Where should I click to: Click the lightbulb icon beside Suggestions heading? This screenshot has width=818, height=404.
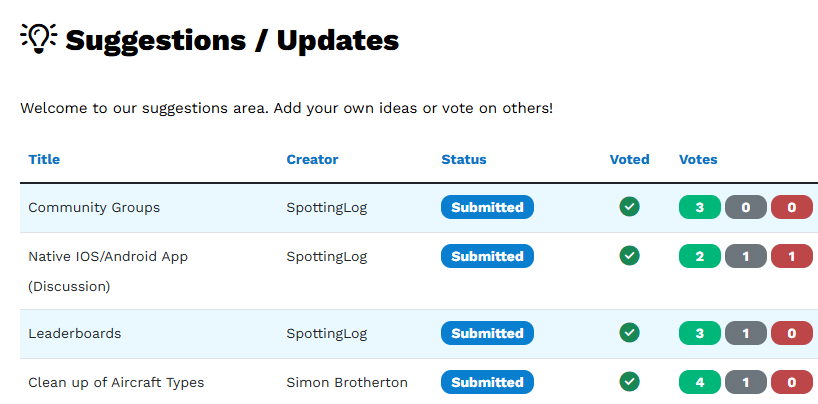click(39, 38)
